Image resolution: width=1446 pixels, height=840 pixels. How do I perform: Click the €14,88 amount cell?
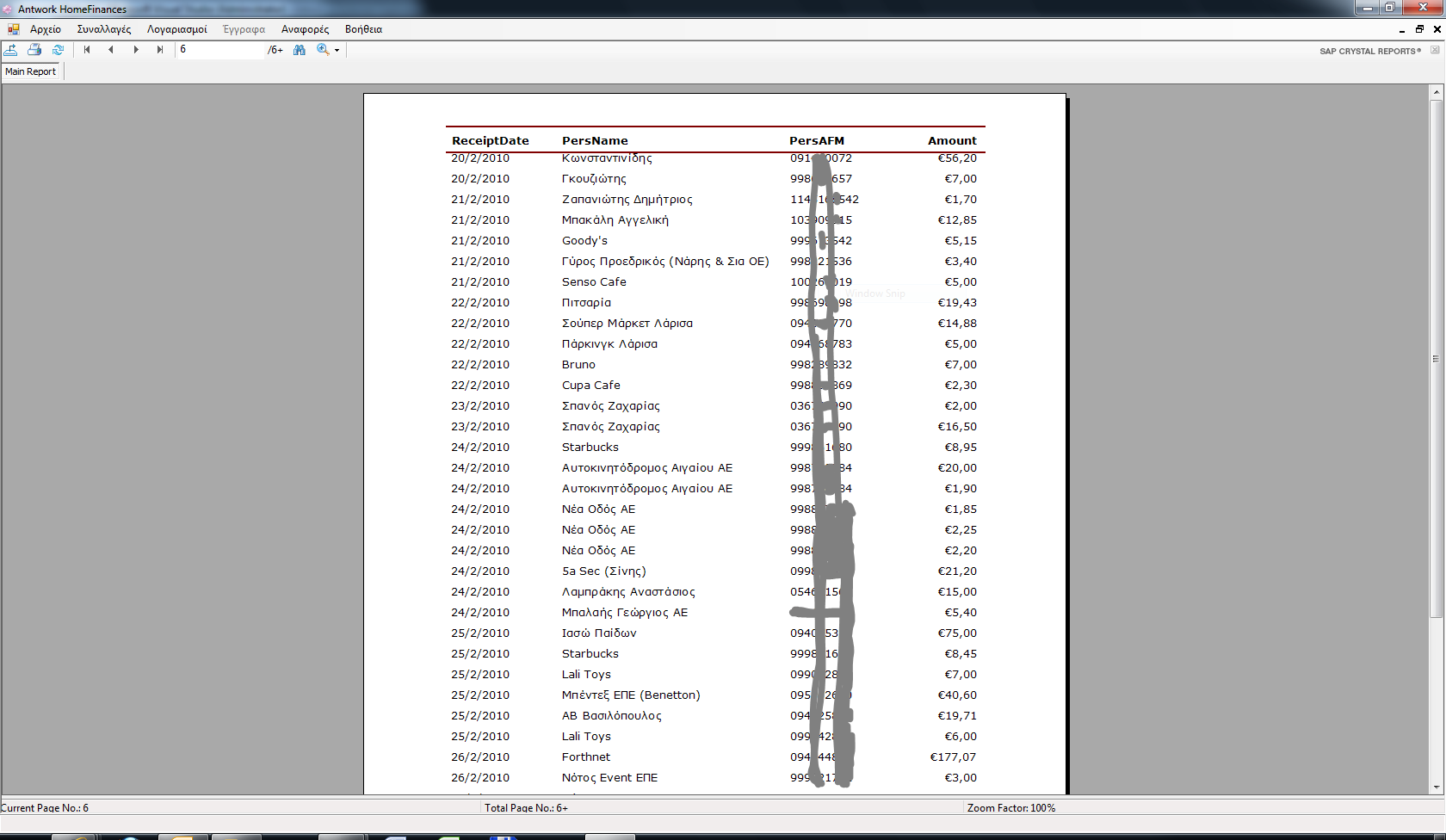pyautogui.click(x=957, y=324)
